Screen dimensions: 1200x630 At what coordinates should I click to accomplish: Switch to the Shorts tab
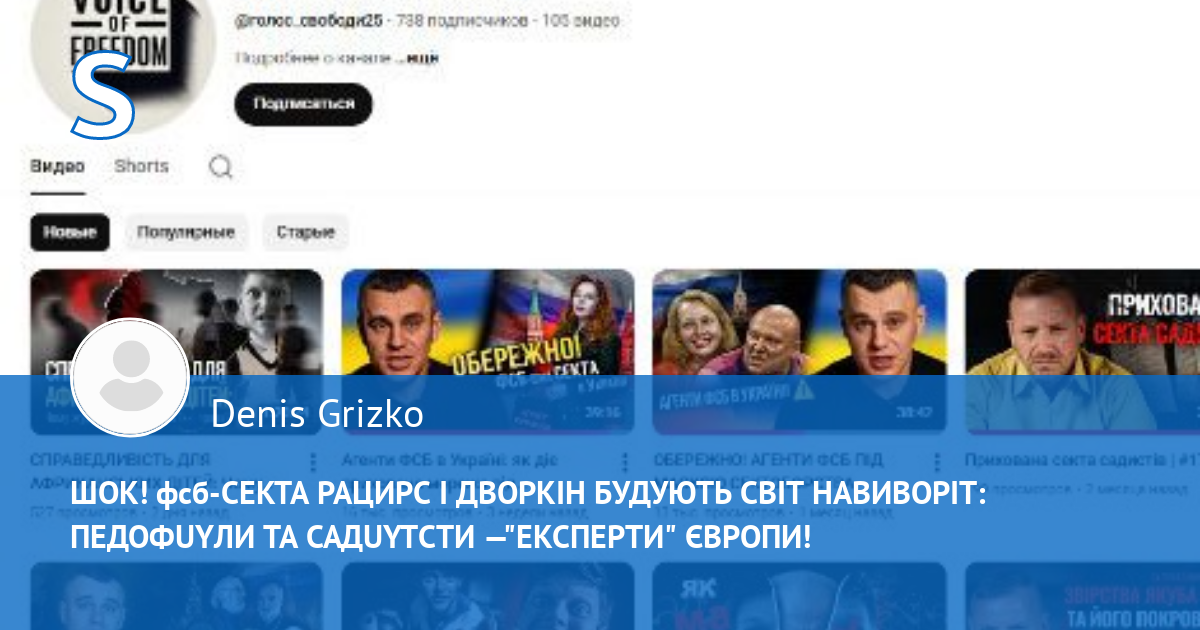pos(141,167)
